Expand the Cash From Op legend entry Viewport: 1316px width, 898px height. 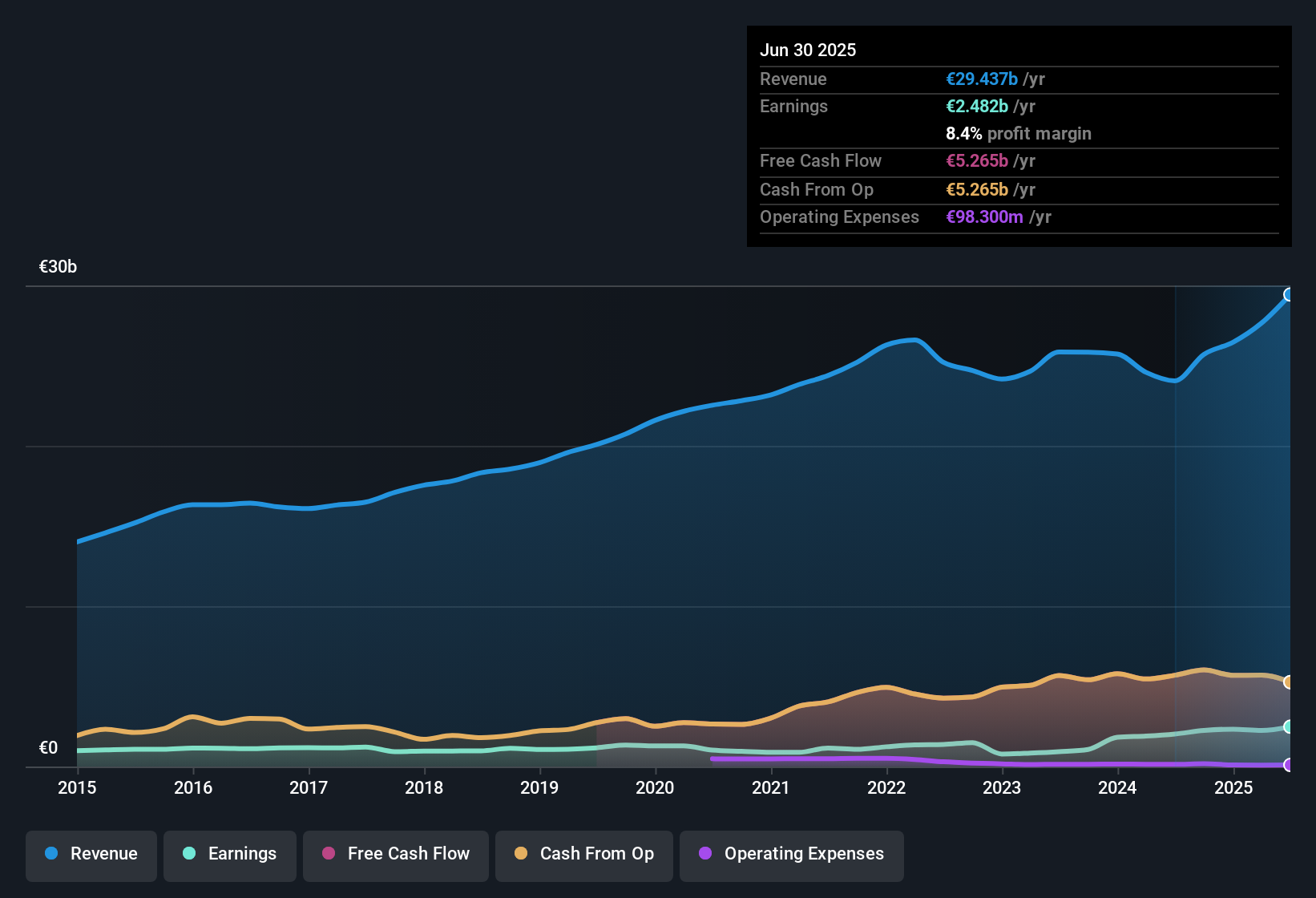coord(583,854)
